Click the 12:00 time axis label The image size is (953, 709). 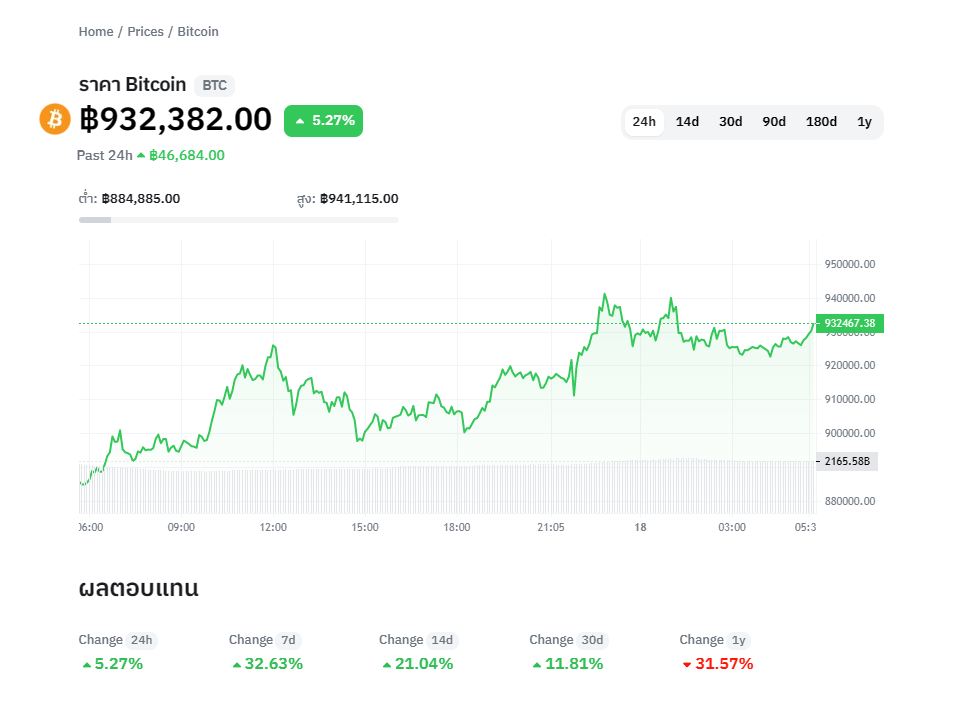coord(273,527)
